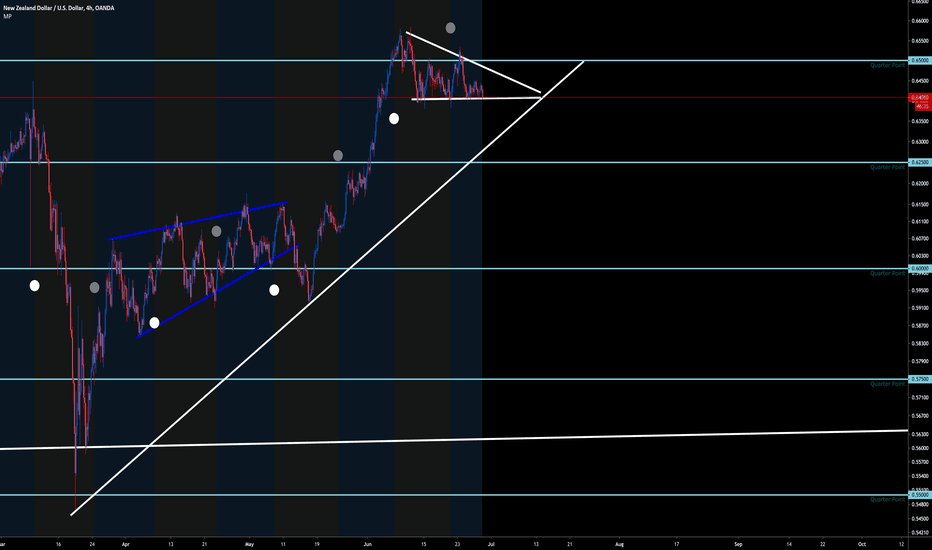
Task: Click the Quarter Point label at 0.55000
Action: click(887, 499)
